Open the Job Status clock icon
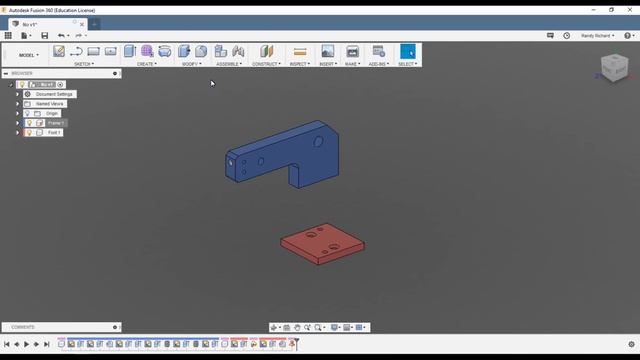This screenshot has height=360, width=640. (x=567, y=36)
